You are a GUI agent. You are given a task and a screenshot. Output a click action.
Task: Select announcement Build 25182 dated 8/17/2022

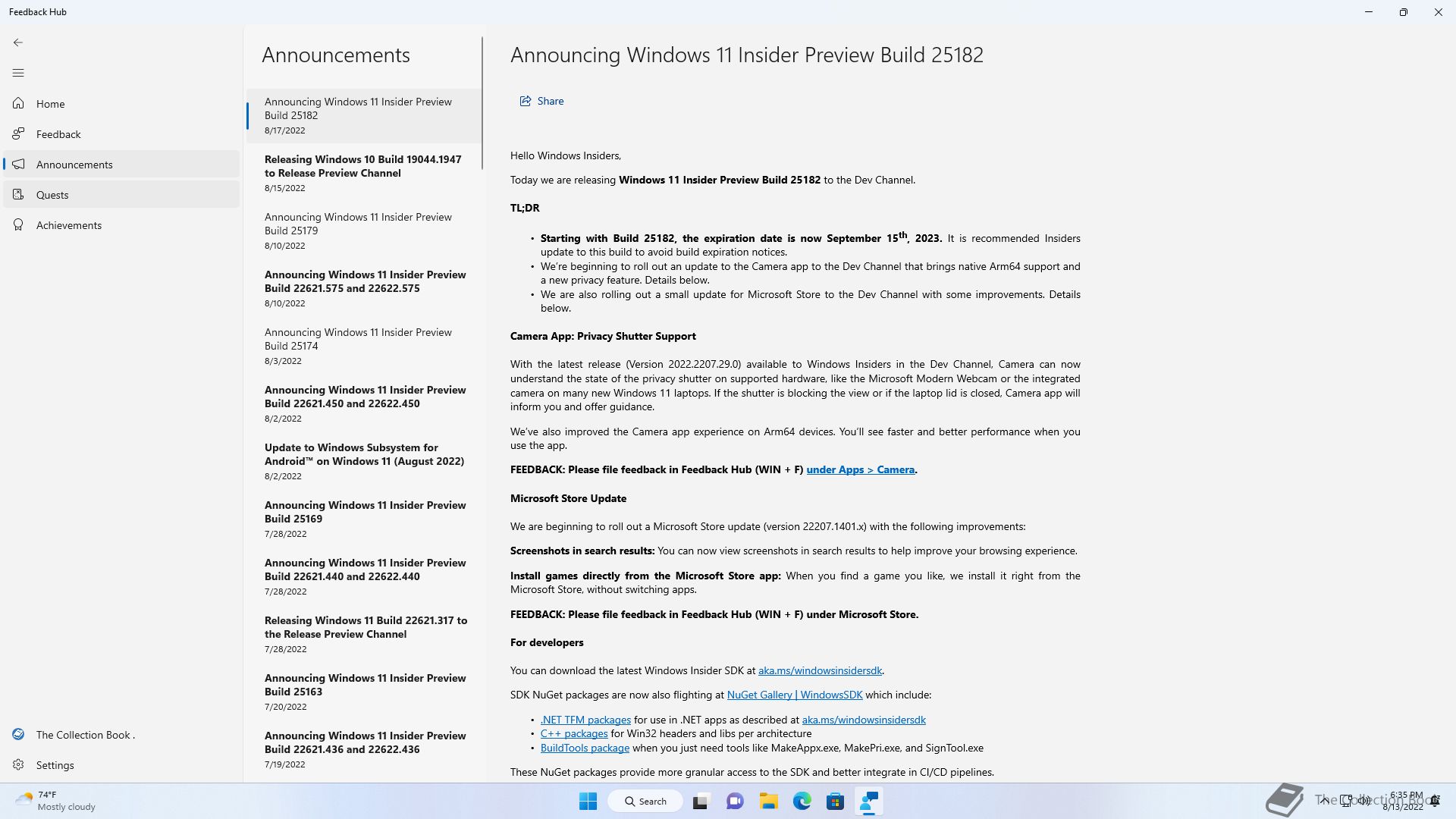tap(364, 115)
